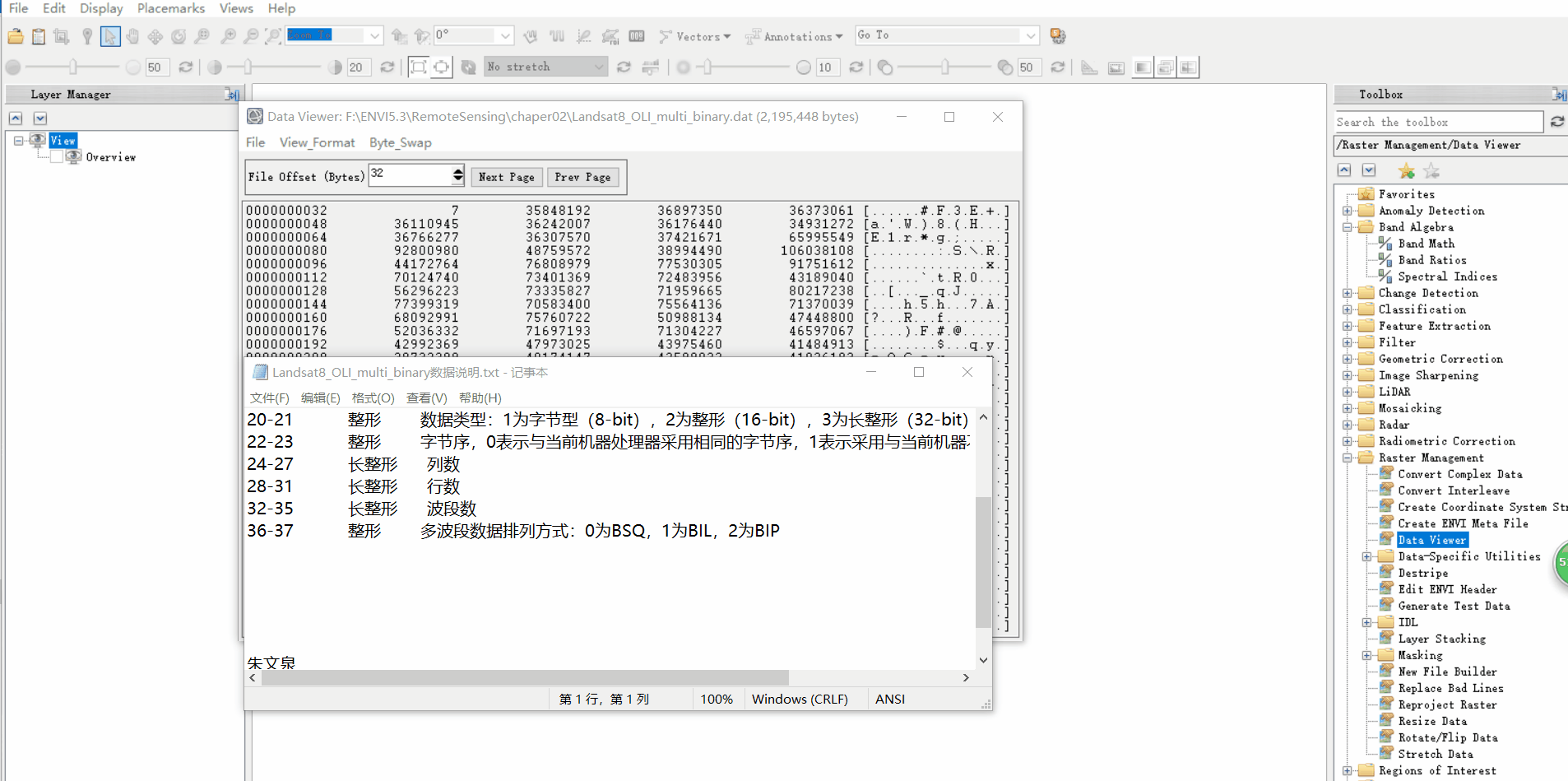Click the Next Page button
This screenshot has height=781, width=1568.
tap(507, 177)
